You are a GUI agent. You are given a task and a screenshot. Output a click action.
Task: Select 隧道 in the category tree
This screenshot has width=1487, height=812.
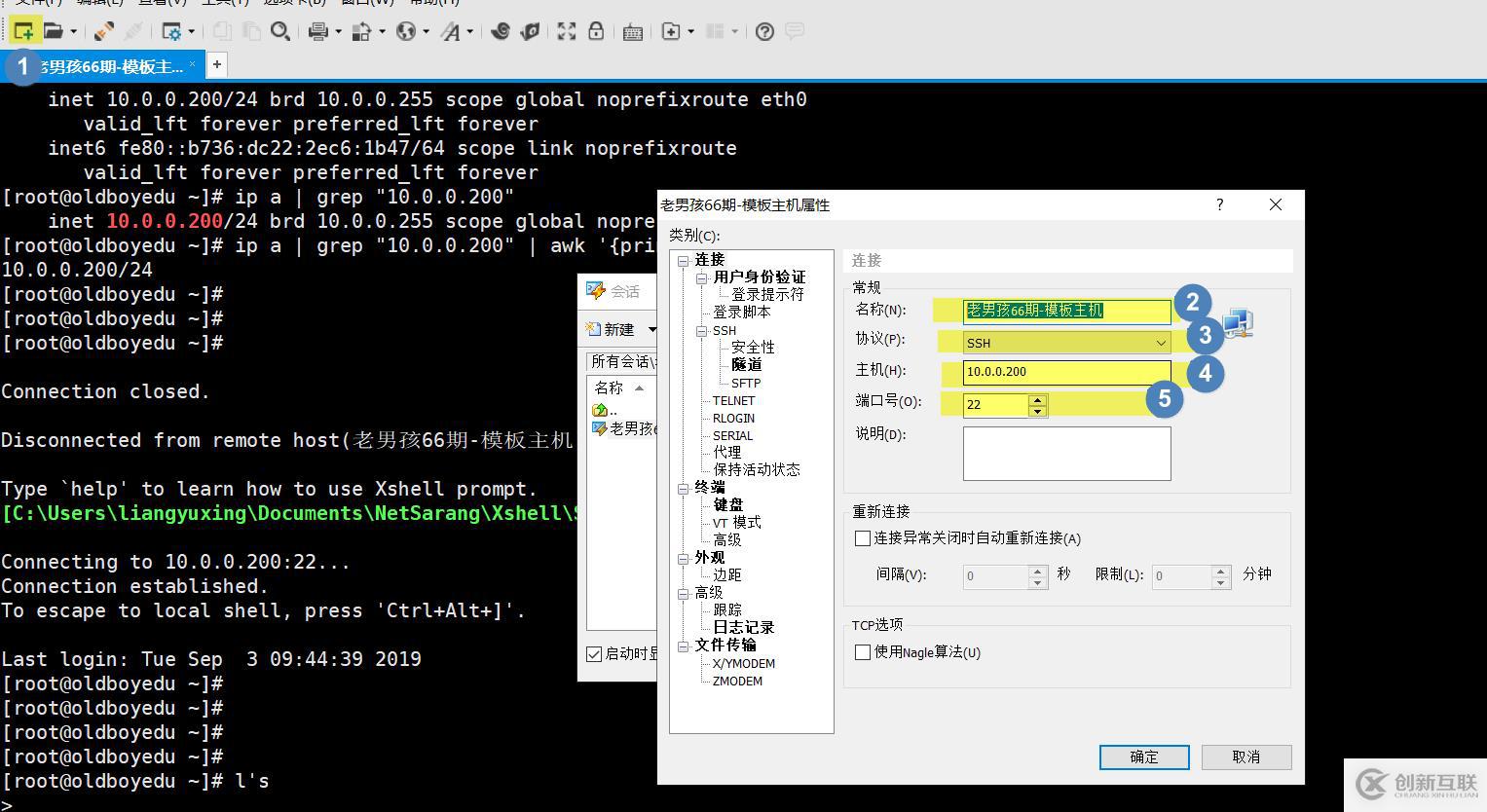pos(746,365)
